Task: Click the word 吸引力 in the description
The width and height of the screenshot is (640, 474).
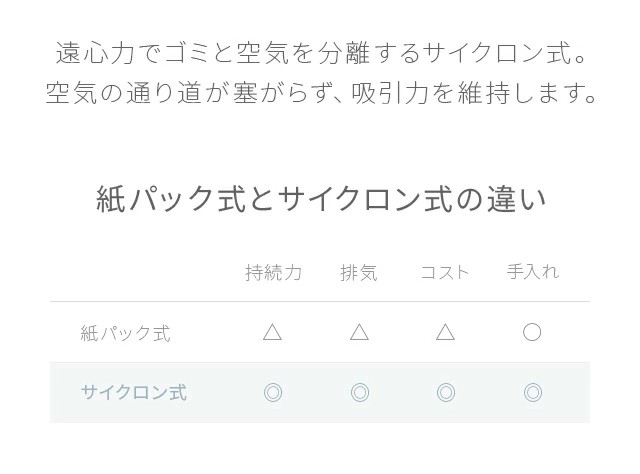Action: click(x=390, y=93)
